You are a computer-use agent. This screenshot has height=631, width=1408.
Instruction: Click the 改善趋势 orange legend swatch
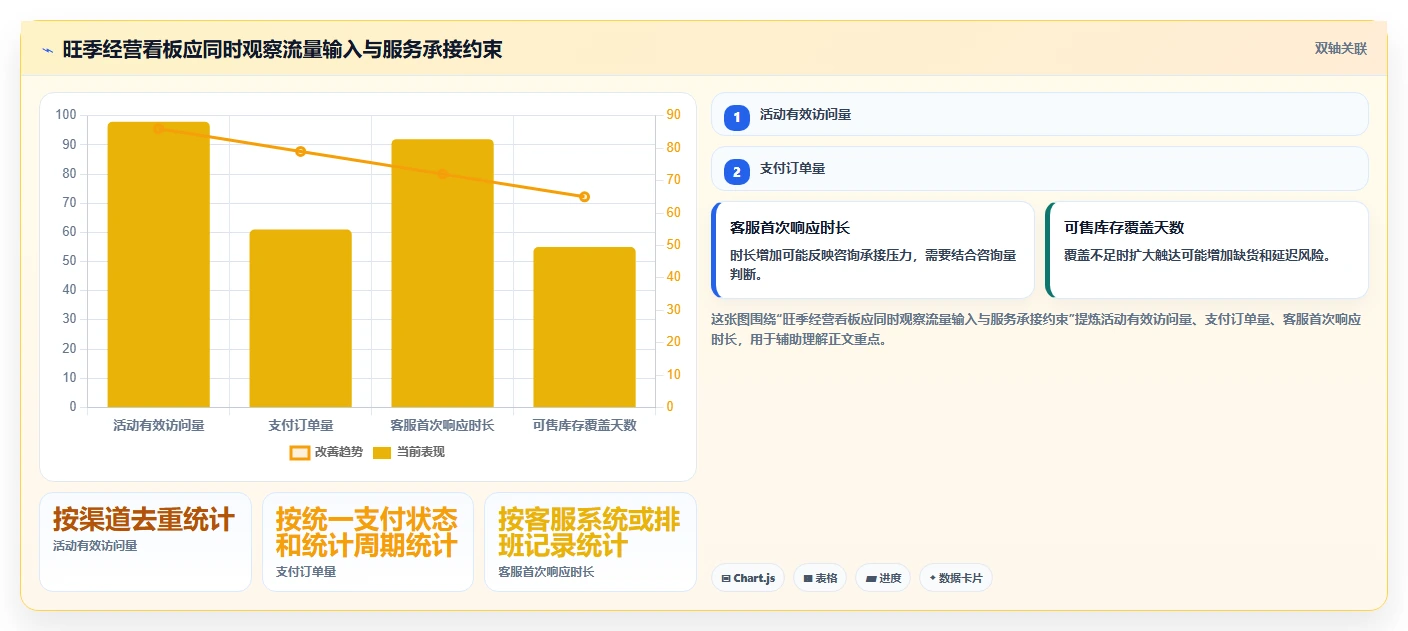coord(300,452)
